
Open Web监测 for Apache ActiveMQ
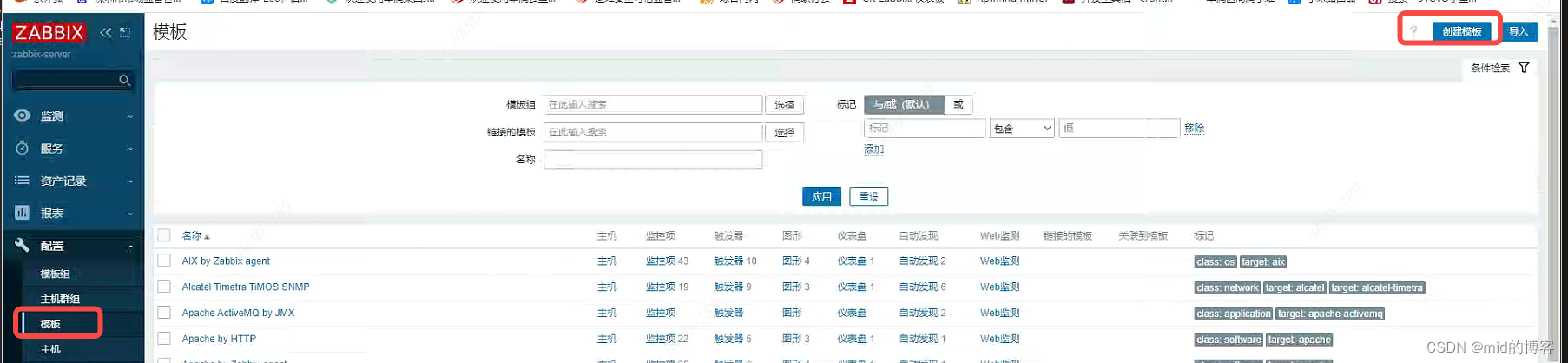tap(999, 313)
